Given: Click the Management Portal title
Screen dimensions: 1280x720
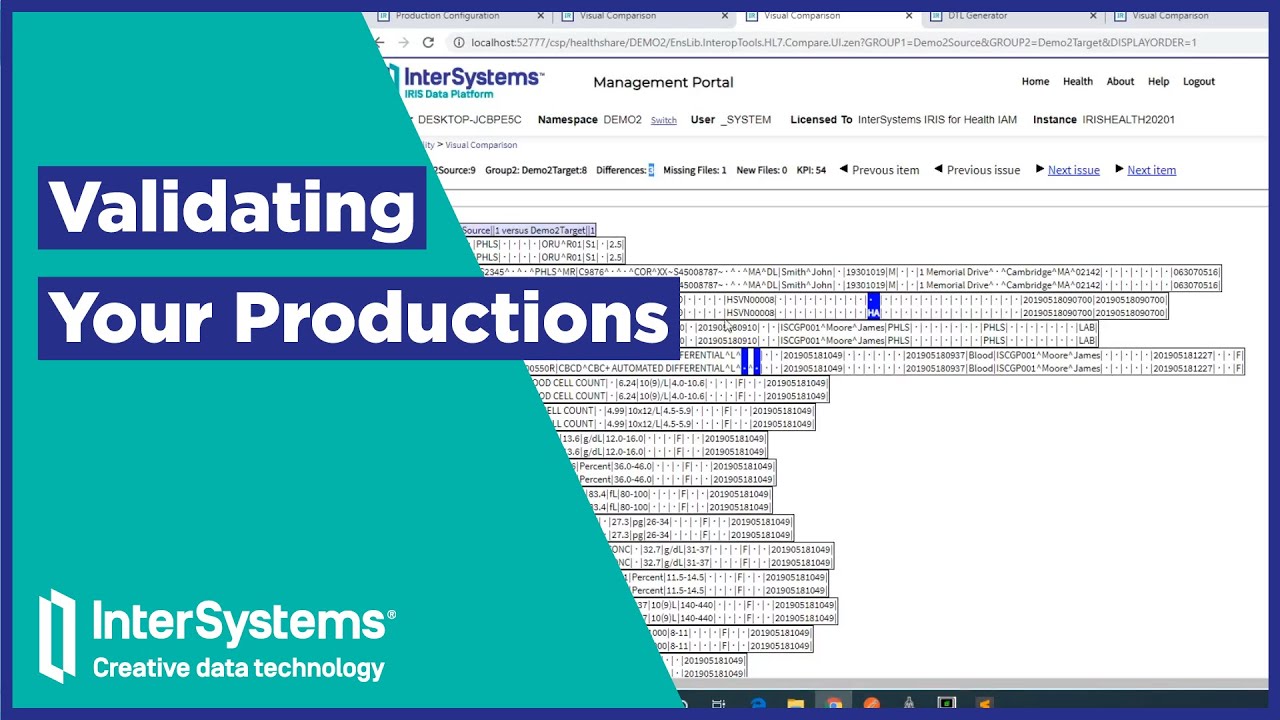Looking at the screenshot, I should tap(663, 82).
